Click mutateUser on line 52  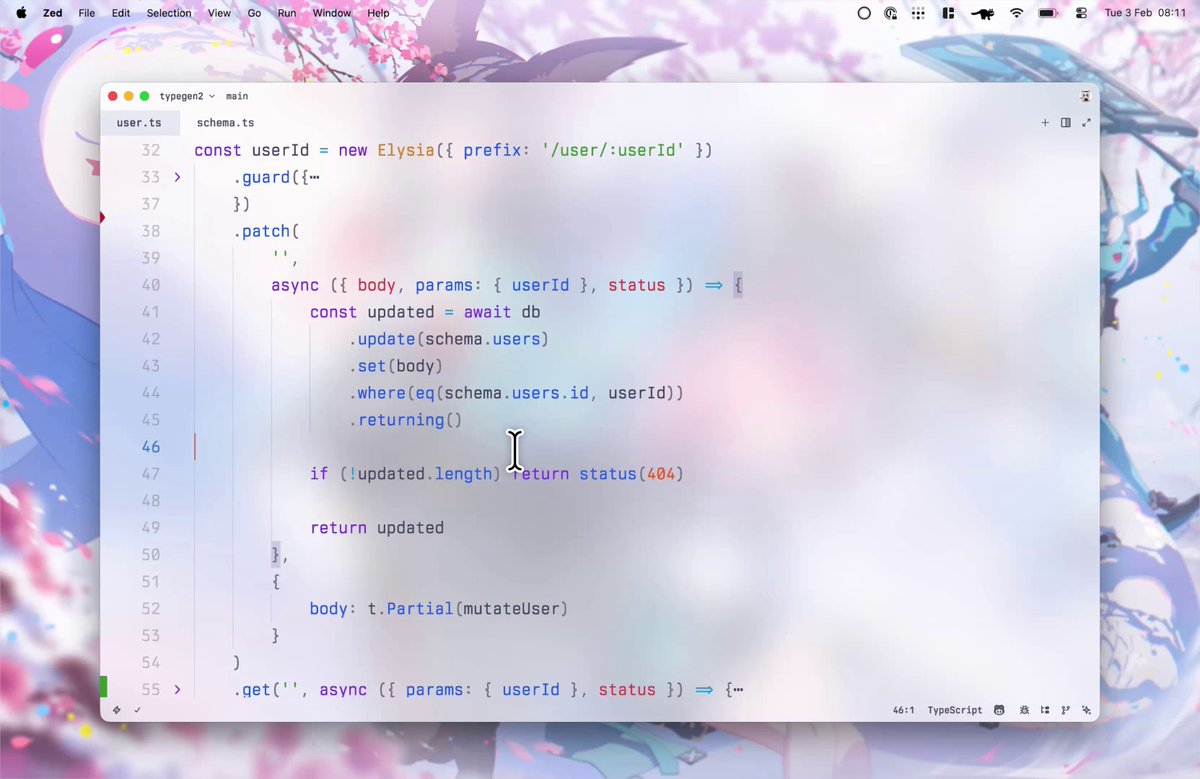tap(512, 608)
